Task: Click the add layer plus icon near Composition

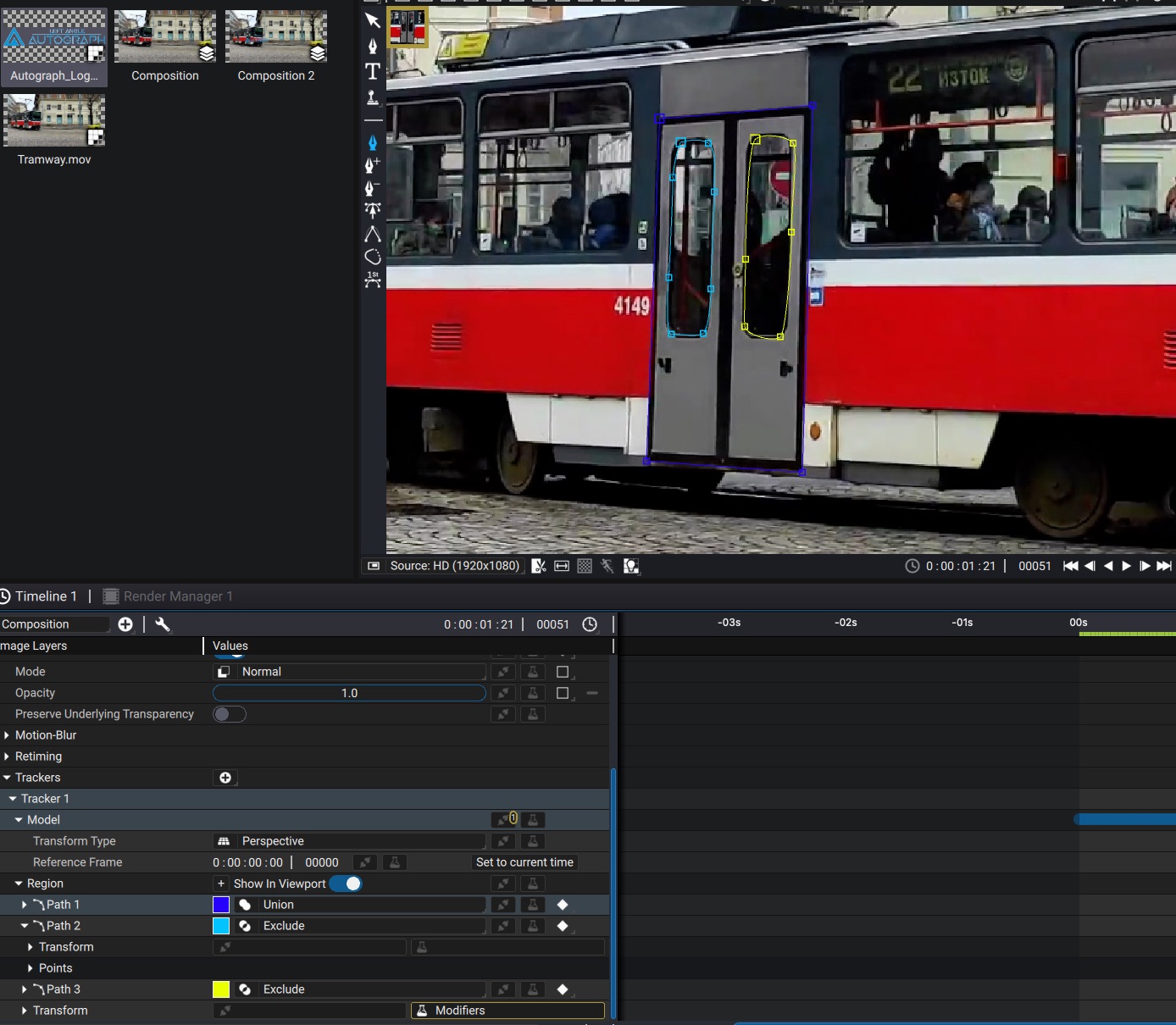Action: (125, 624)
